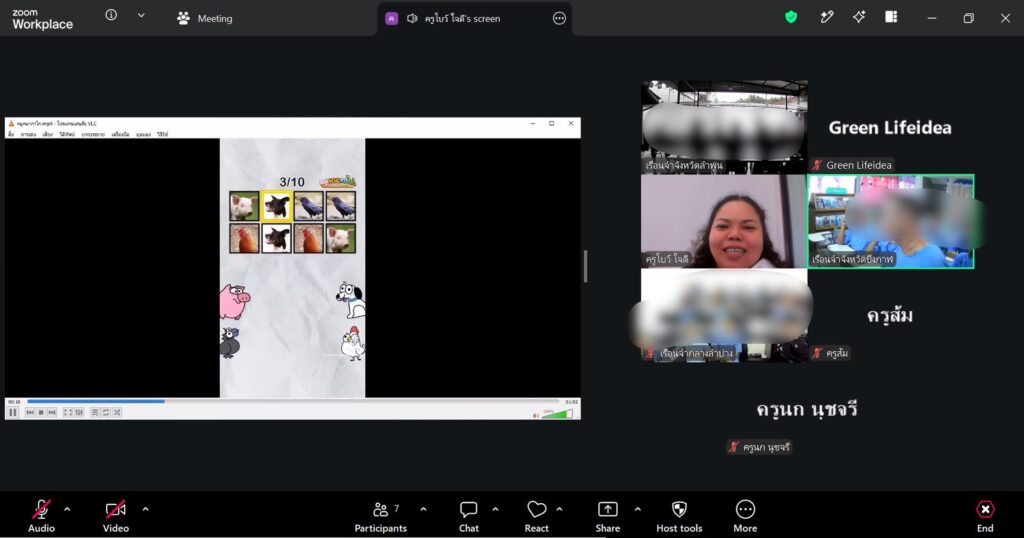Open the AI Companion sparkle icon
This screenshot has height=538, width=1024.
point(859,17)
